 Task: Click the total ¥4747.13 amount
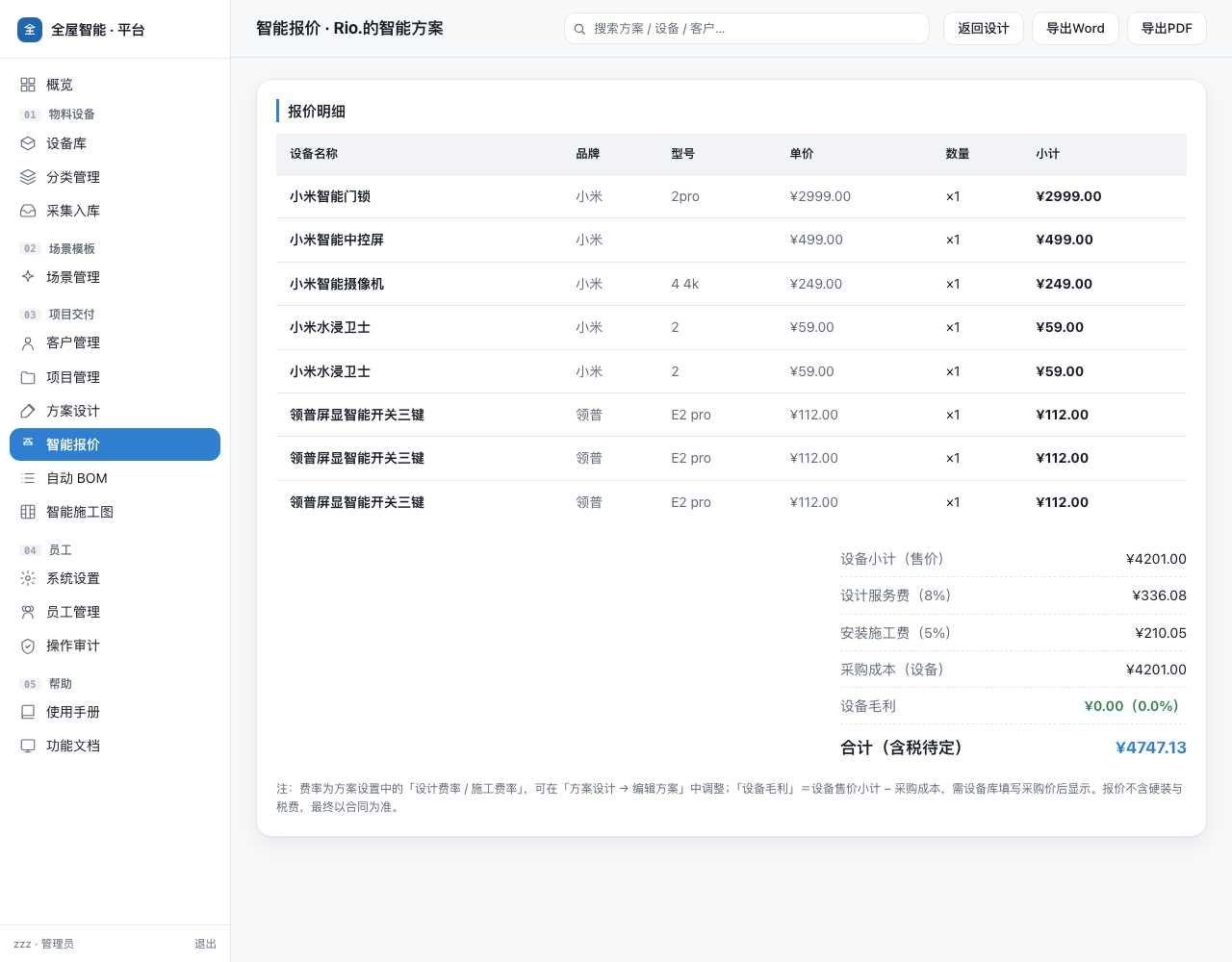tap(1151, 747)
